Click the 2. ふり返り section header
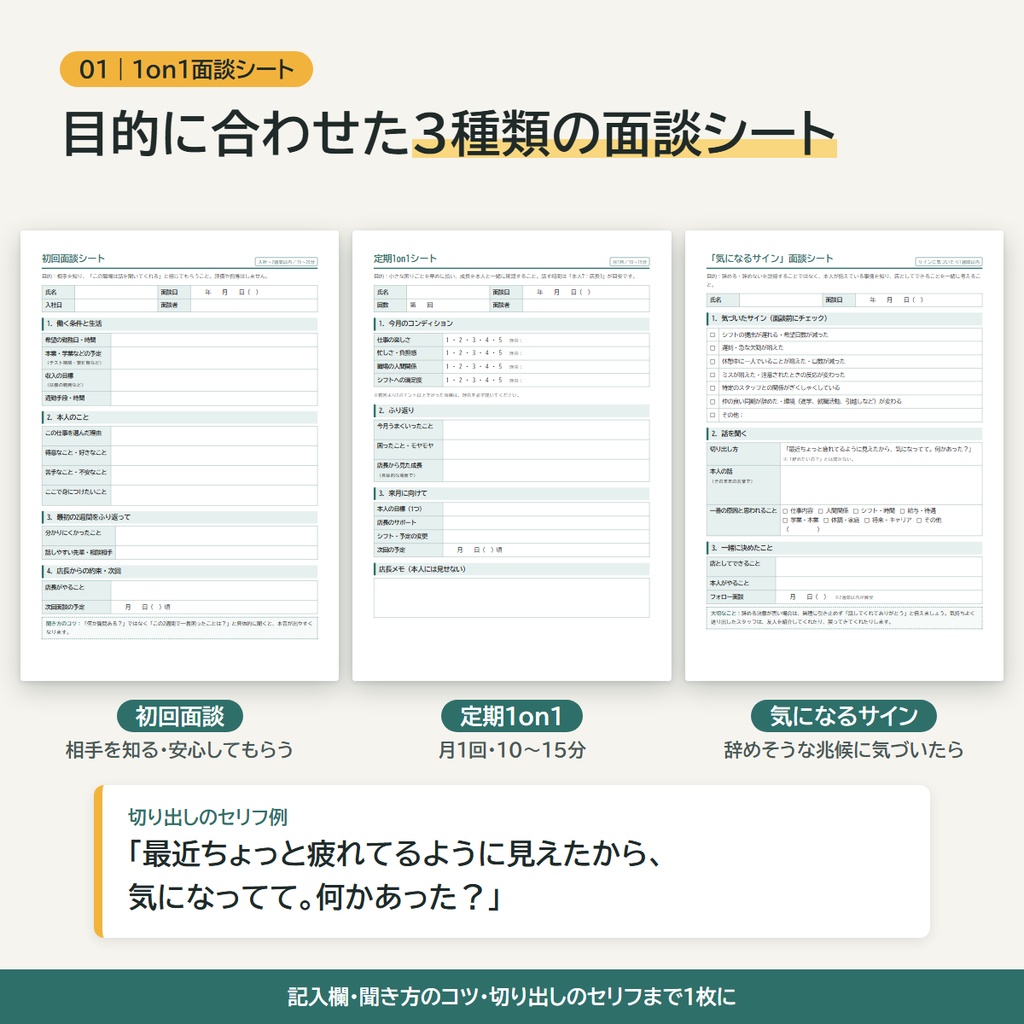Image resolution: width=1024 pixels, height=1024 pixels. click(x=511, y=410)
